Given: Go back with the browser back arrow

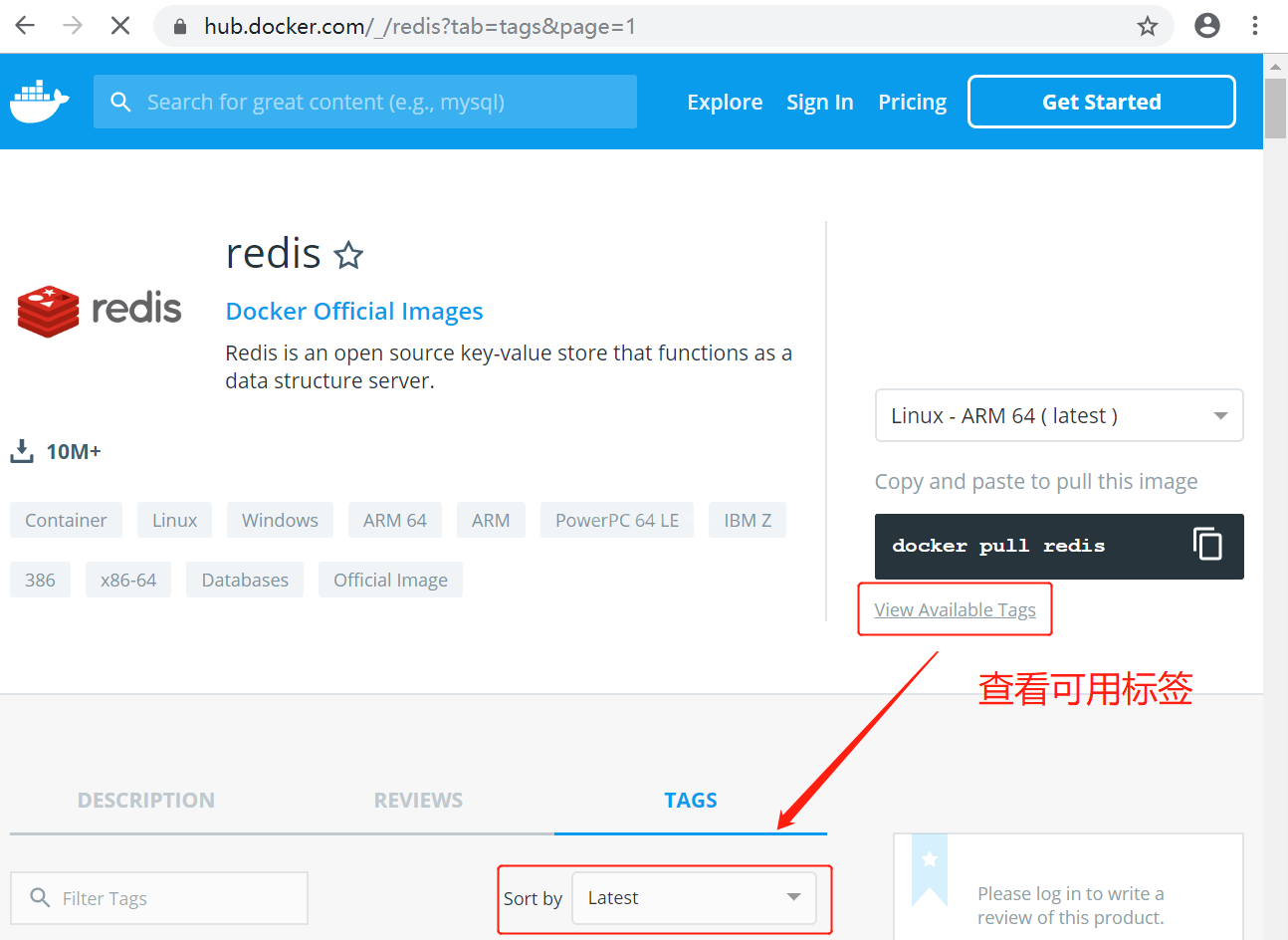Looking at the screenshot, I should [25, 26].
